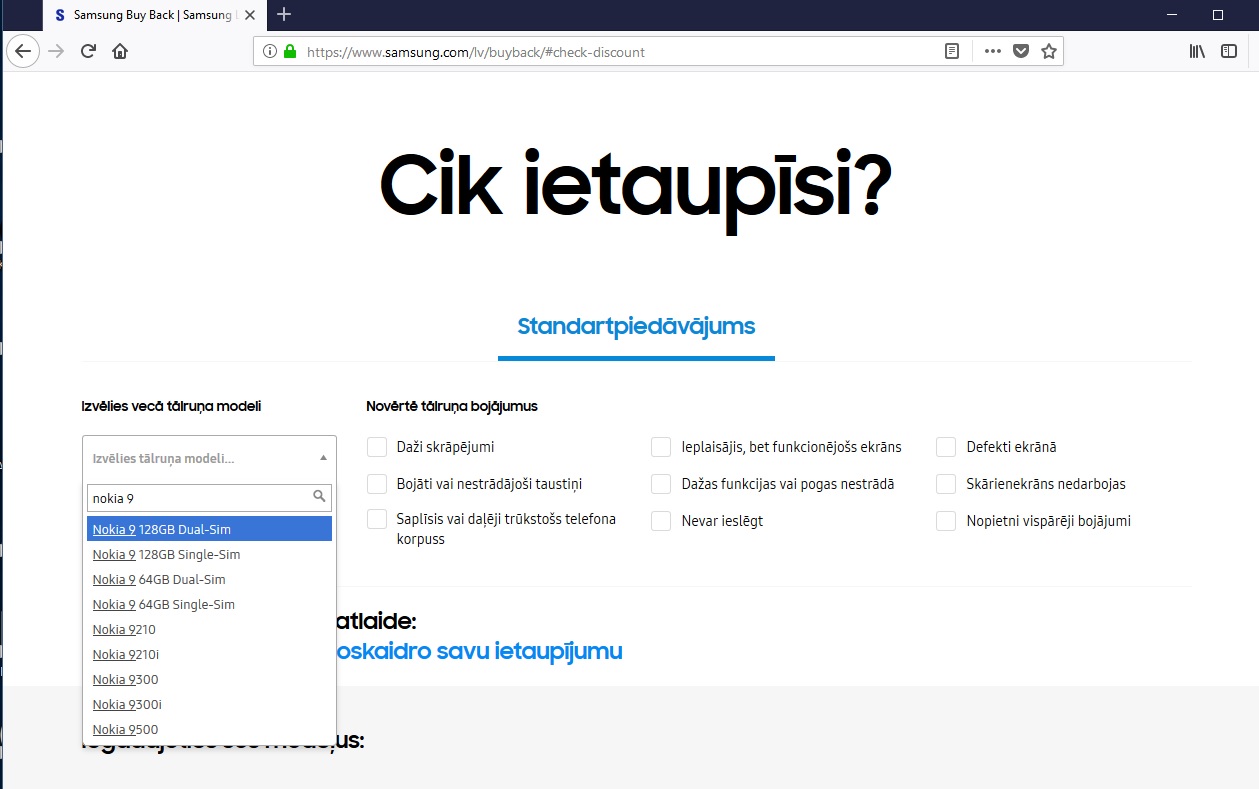Click the green secure padlock icon
Viewport: 1259px width, 789px height.
pos(290,51)
